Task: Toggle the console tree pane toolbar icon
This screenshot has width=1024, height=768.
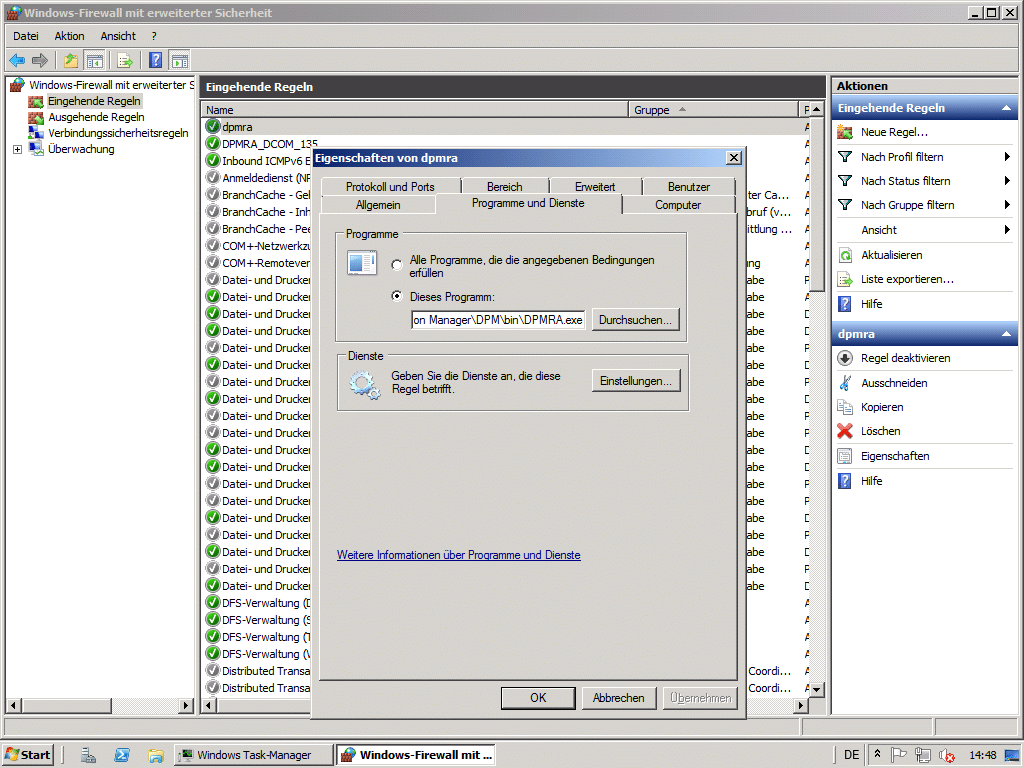Action: [x=95, y=61]
